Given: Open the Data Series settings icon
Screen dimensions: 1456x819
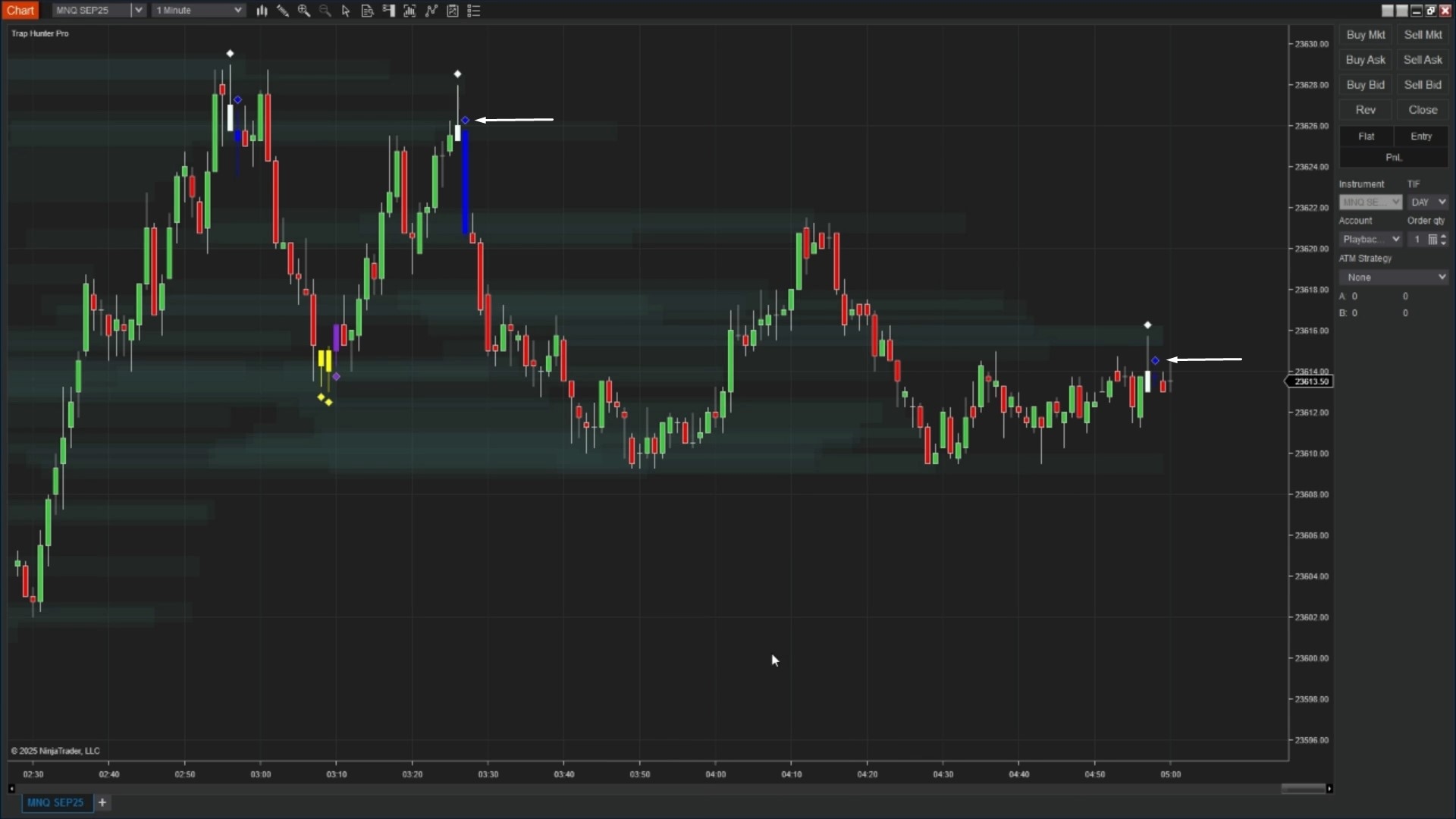Looking at the screenshot, I should coord(410,11).
